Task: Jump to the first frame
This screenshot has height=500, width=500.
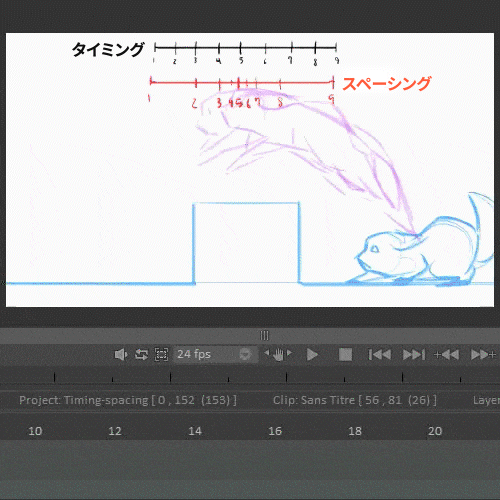Action: (x=379, y=354)
